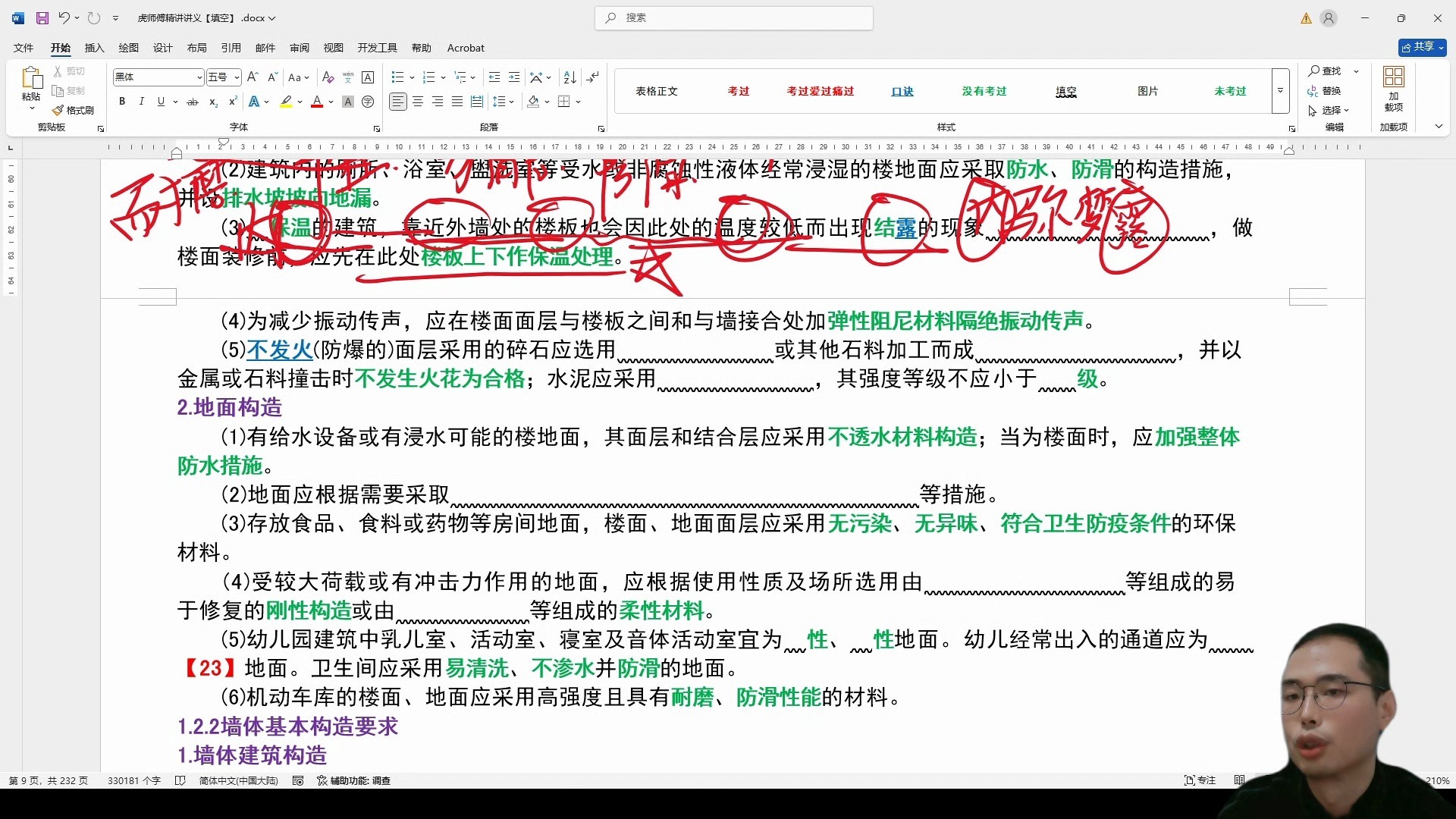Open the 布局 (Layout) ribbon tab
Viewport: 1456px width, 819px height.
[196, 48]
